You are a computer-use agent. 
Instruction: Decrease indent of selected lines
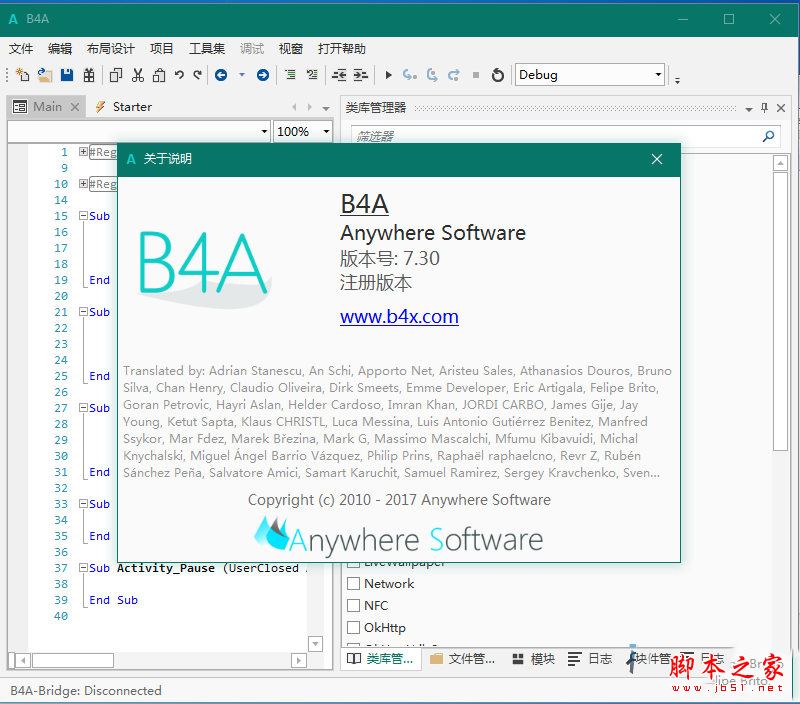point(339,75)
